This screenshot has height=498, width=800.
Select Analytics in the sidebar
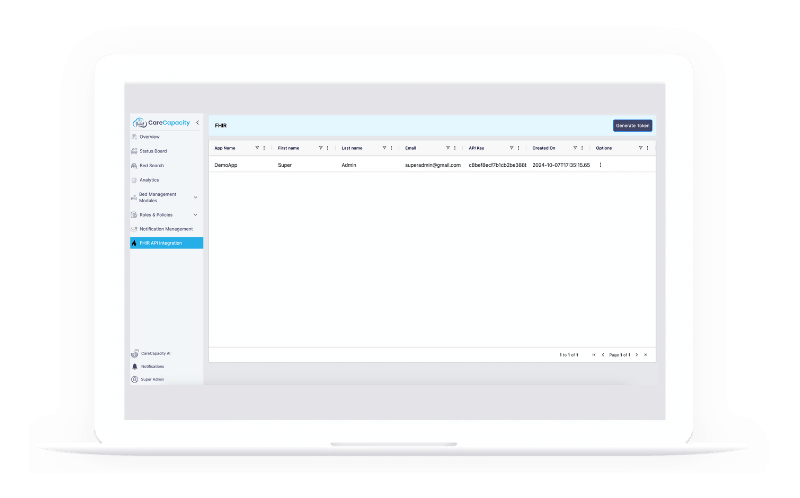click(149, 180)
